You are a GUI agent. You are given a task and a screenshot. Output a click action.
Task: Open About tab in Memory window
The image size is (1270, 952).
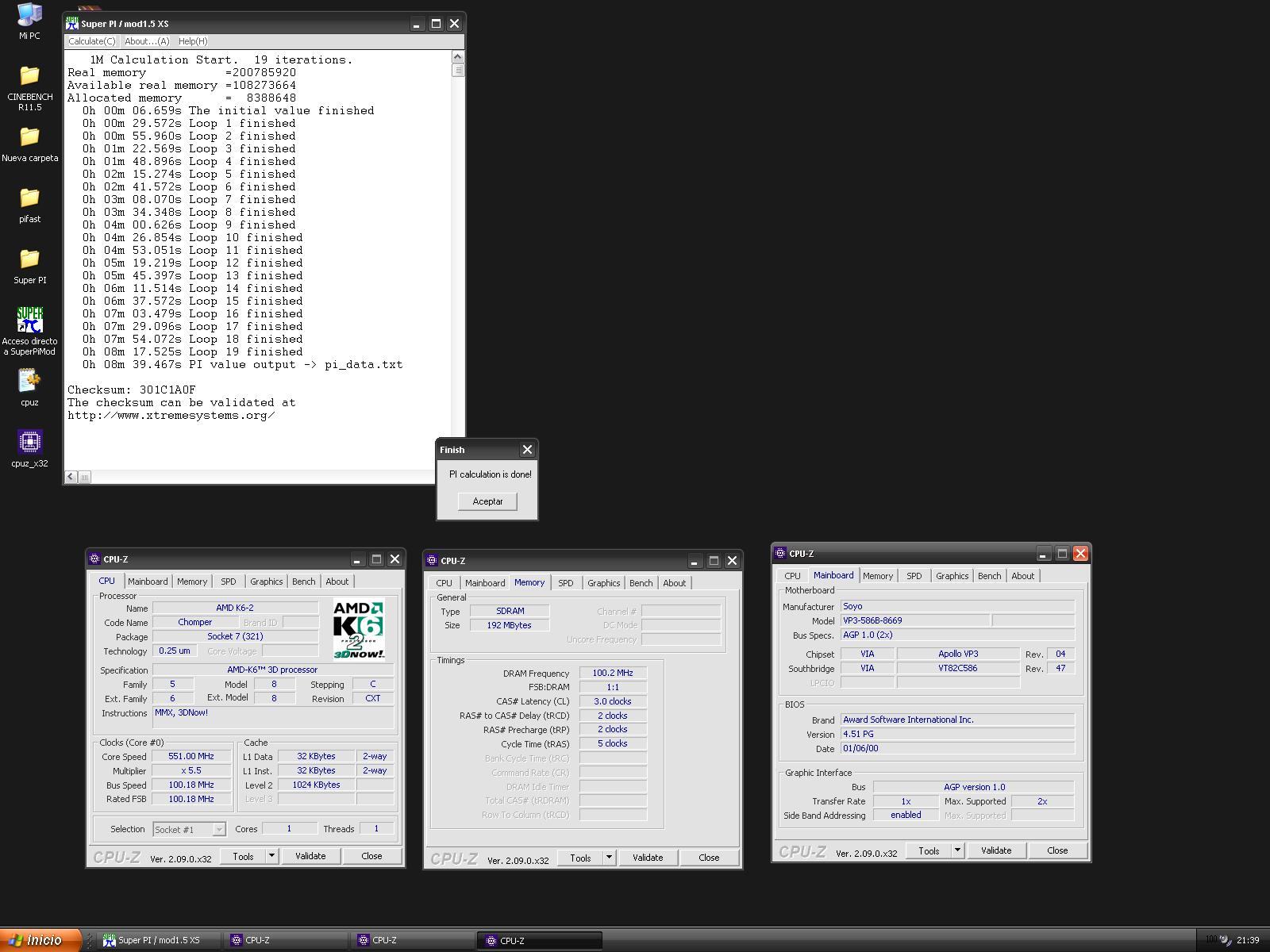coord(675,583)
